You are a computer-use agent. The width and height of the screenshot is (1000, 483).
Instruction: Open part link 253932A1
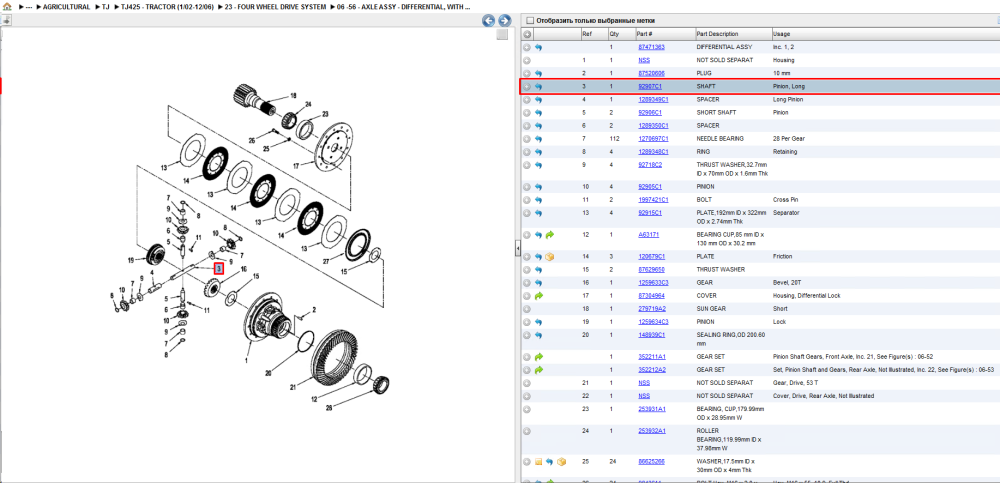click(652, 431)
